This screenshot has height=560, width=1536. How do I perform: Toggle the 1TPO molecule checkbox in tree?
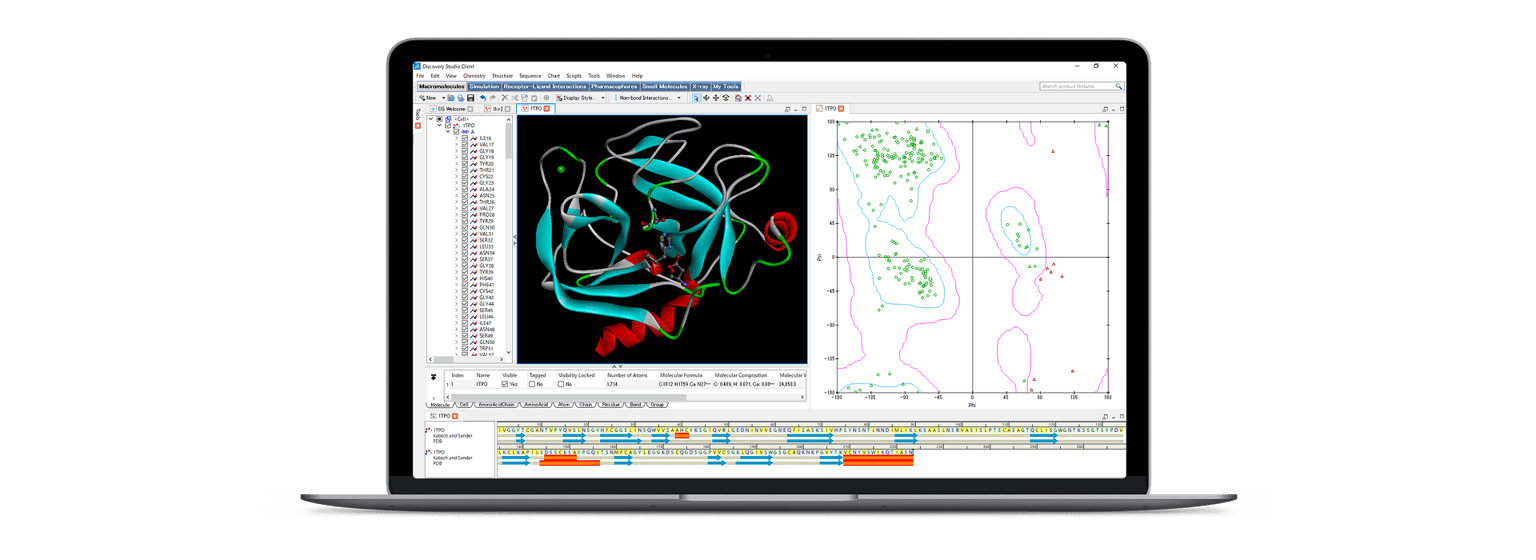(448, 125)
